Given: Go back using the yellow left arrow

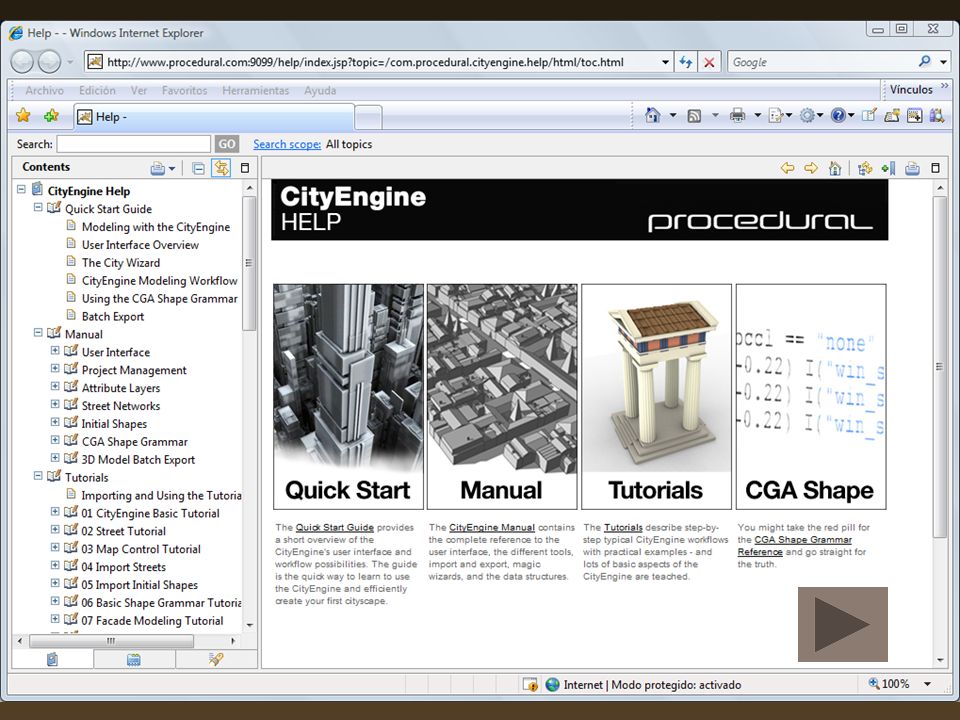Looking at the screenshot, I should pos(788,168).
